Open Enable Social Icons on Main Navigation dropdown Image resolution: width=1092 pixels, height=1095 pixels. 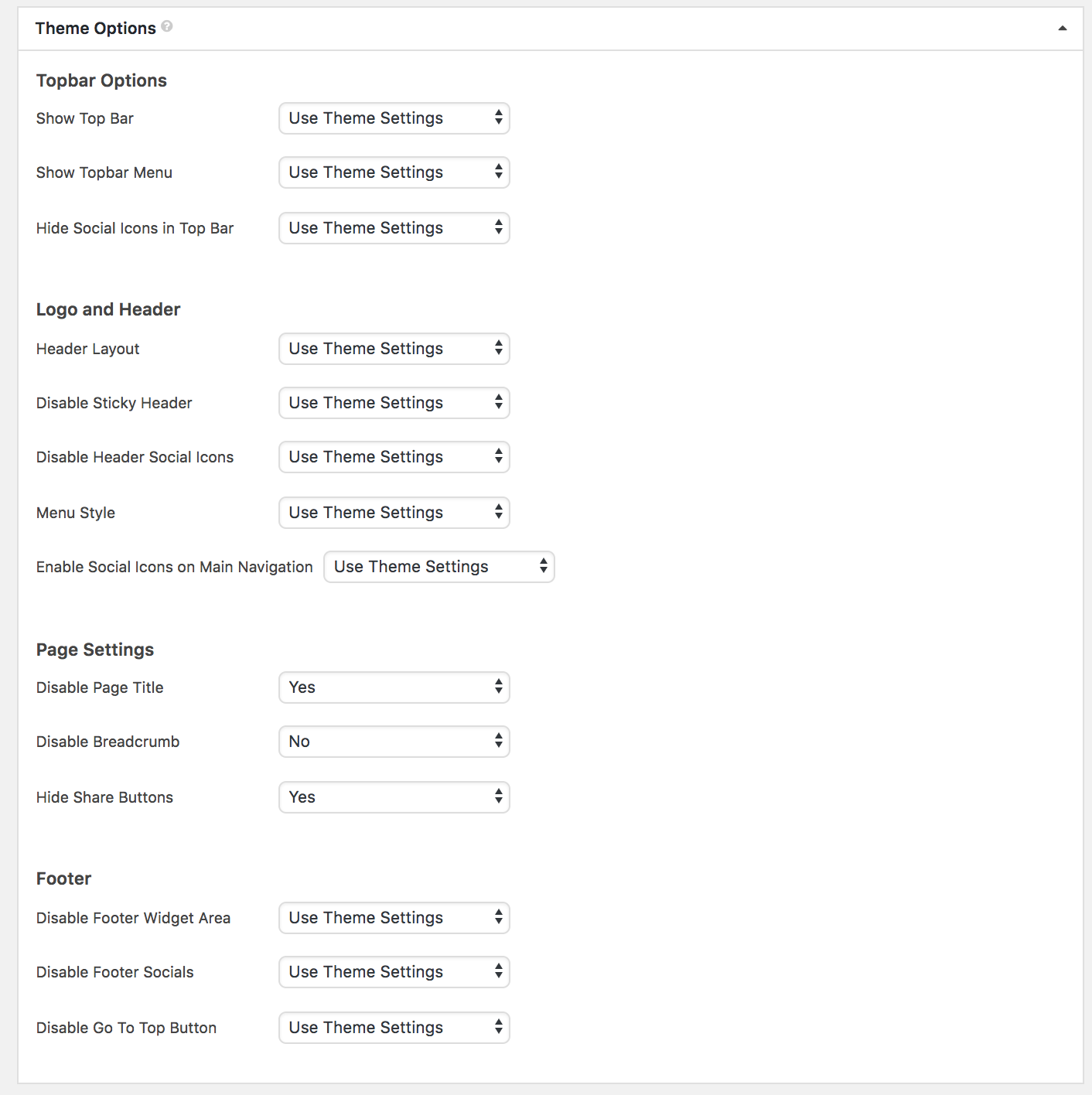tap(439, 567)
